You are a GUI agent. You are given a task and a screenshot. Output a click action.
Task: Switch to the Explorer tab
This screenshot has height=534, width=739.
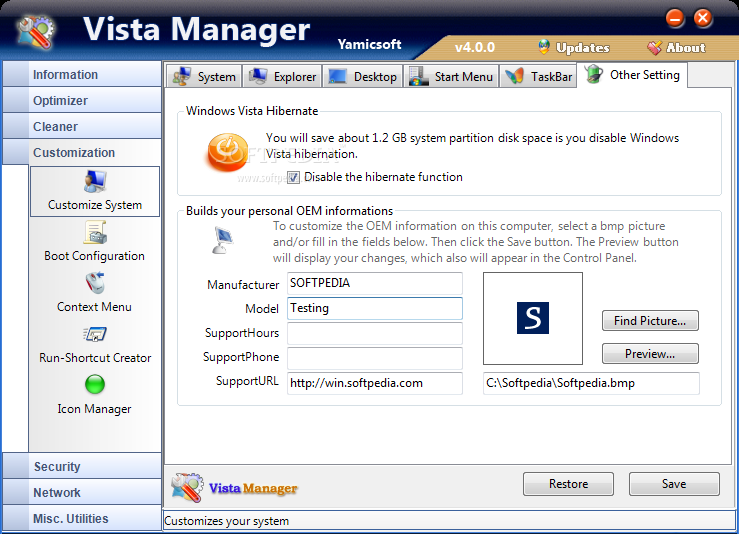pos(282,76)
